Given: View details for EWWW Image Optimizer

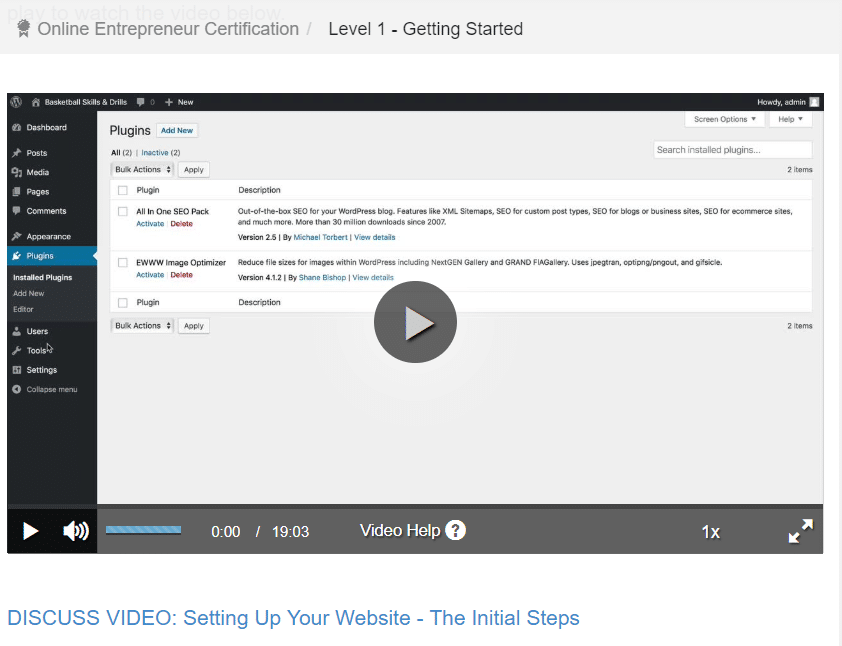Looking at the screenshot, I should pos(373,278).
